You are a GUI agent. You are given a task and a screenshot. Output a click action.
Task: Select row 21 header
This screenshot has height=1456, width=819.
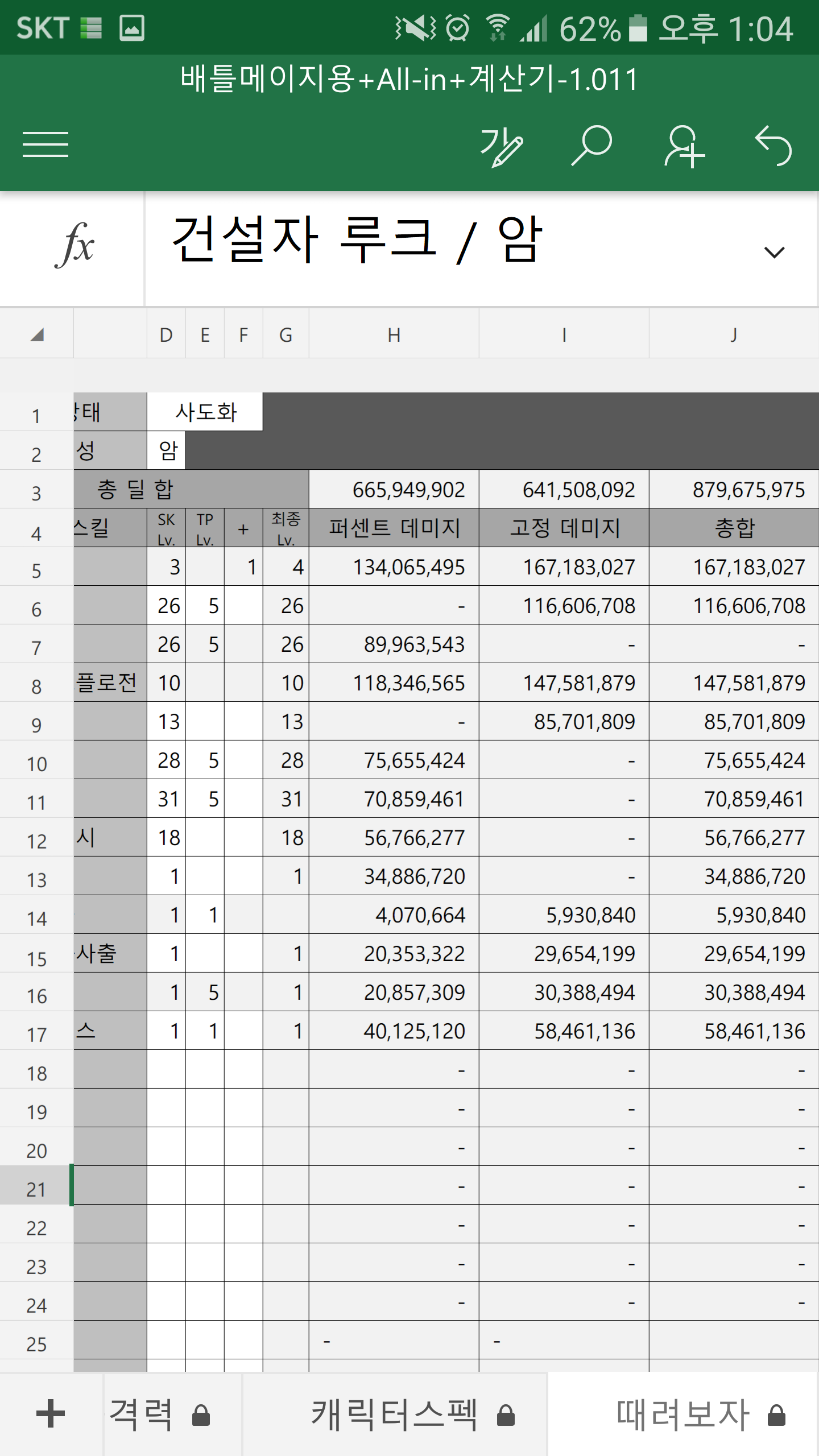click(x=36, y=1189)
